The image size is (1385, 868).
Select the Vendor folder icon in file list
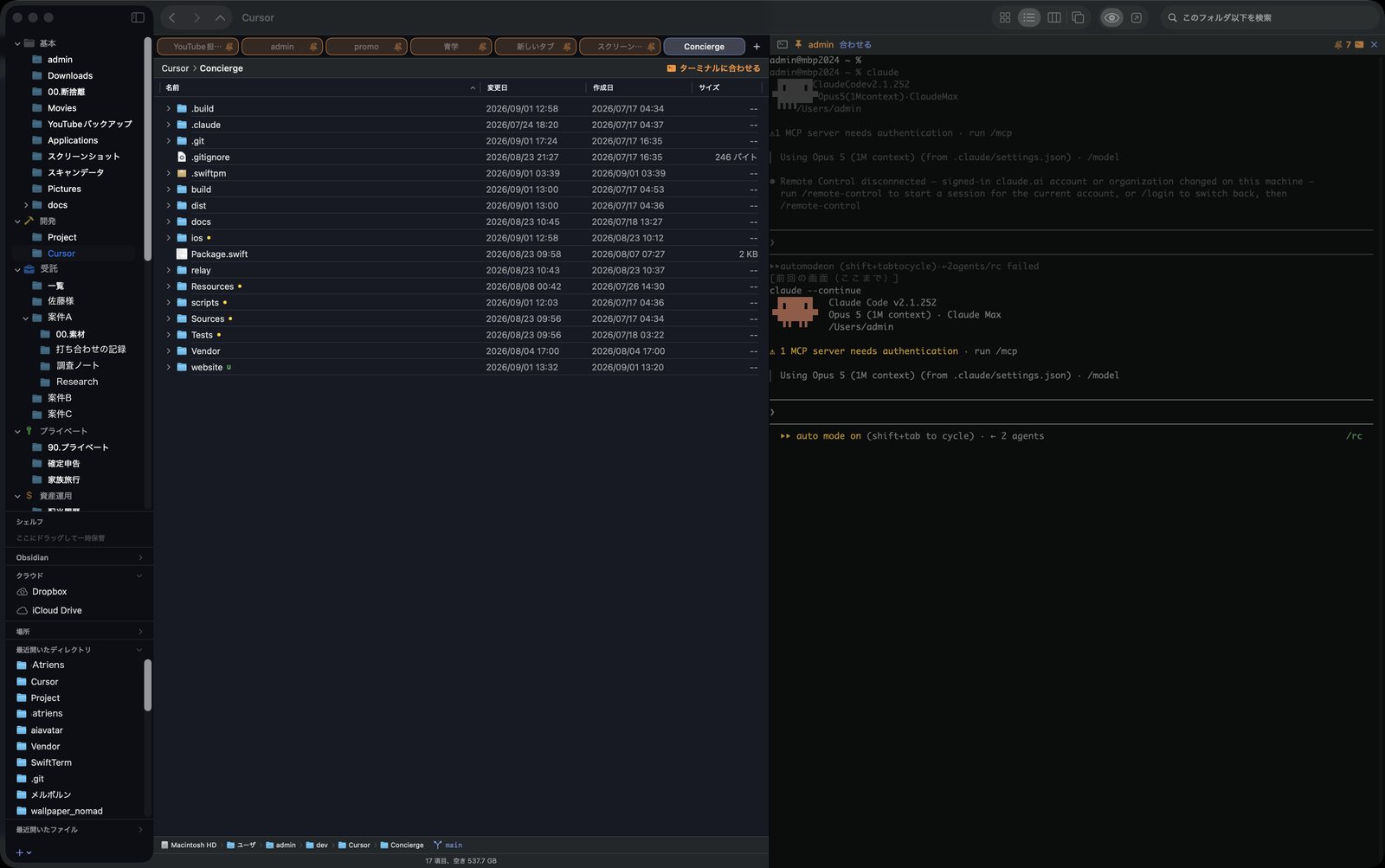click(x=182, y=351)
